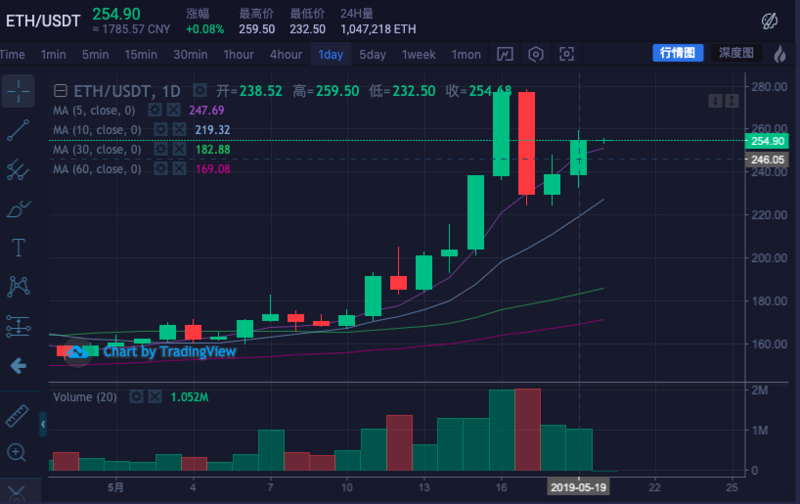Click the 行情图 chart button
The image size is (800, 504).
pos(678,53)
